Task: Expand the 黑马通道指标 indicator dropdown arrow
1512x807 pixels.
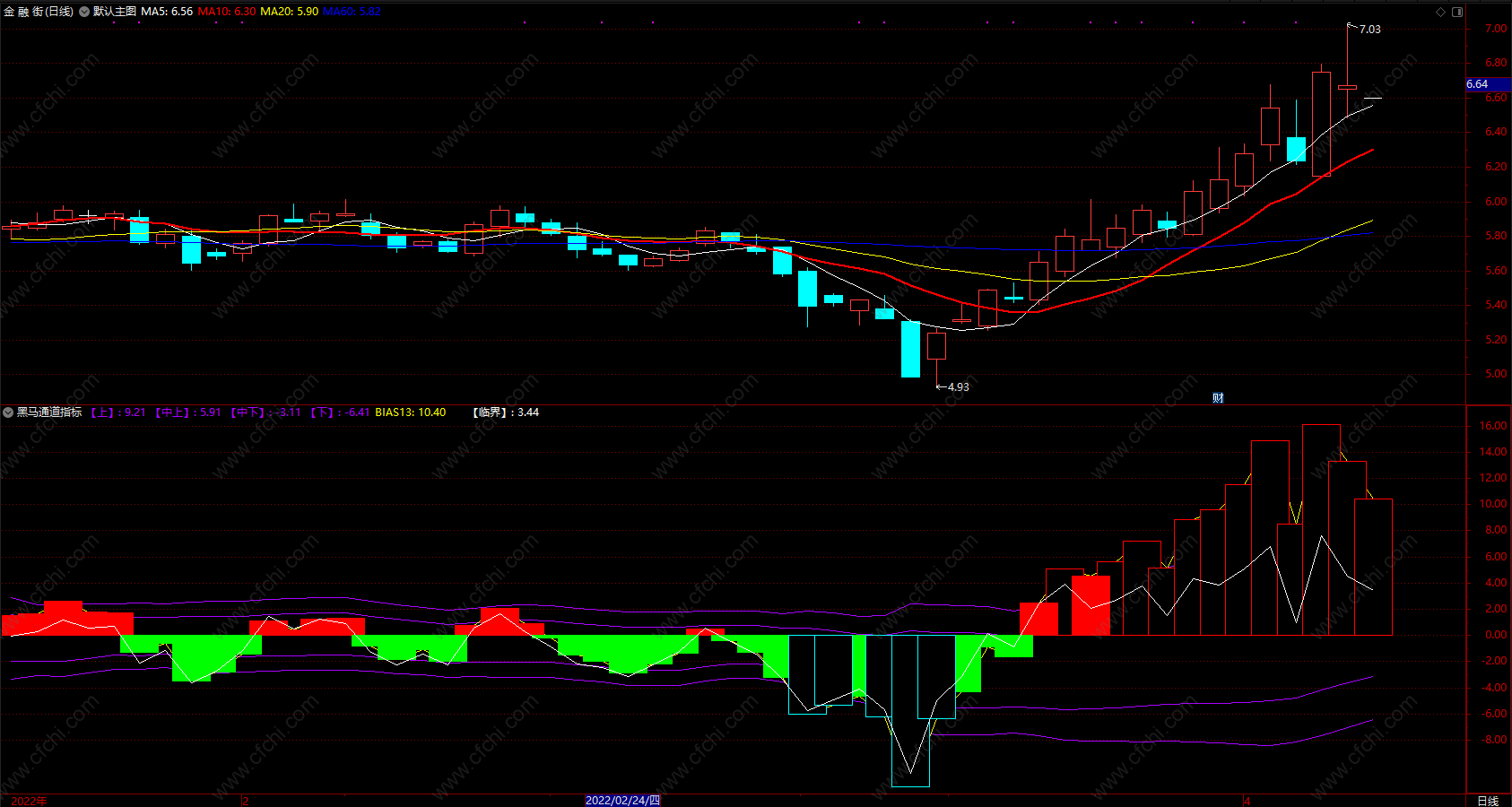Action: point(8,412)
